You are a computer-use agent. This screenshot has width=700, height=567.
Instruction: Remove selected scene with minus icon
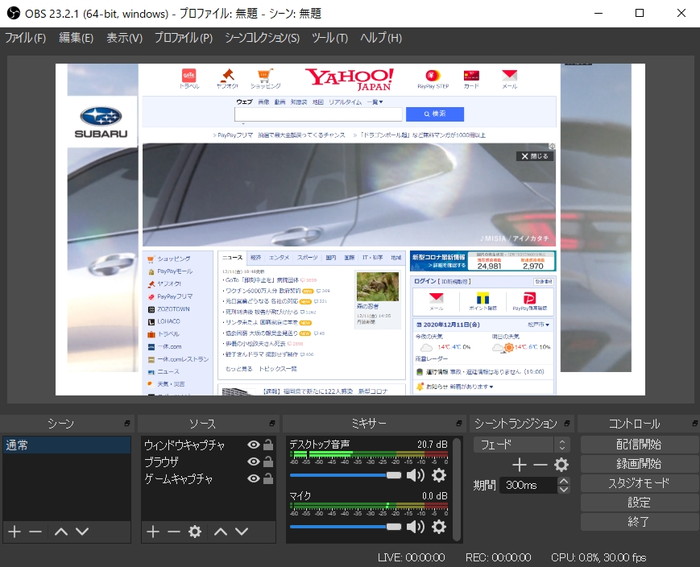coord(35,531)
